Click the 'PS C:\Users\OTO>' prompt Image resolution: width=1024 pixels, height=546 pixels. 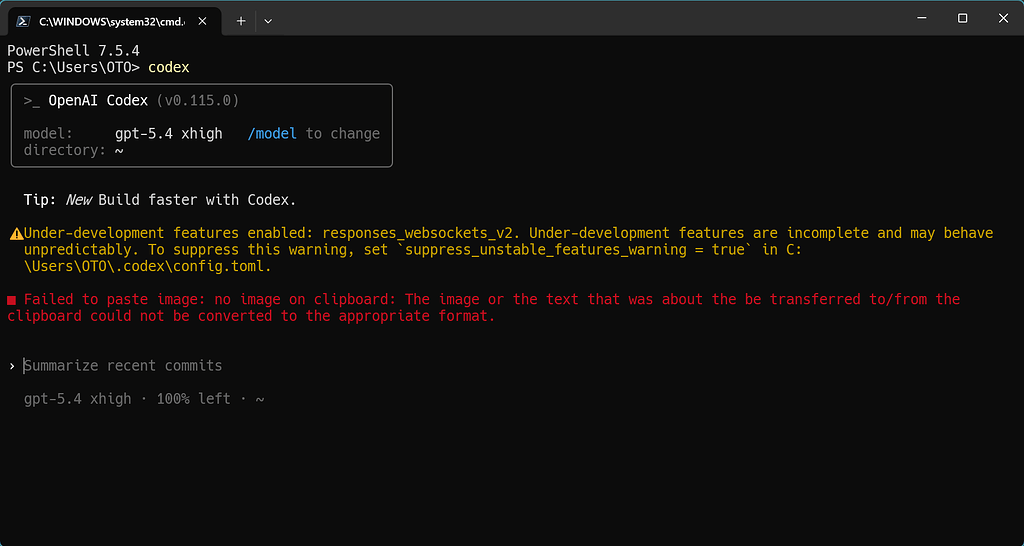tap(73, 67)
